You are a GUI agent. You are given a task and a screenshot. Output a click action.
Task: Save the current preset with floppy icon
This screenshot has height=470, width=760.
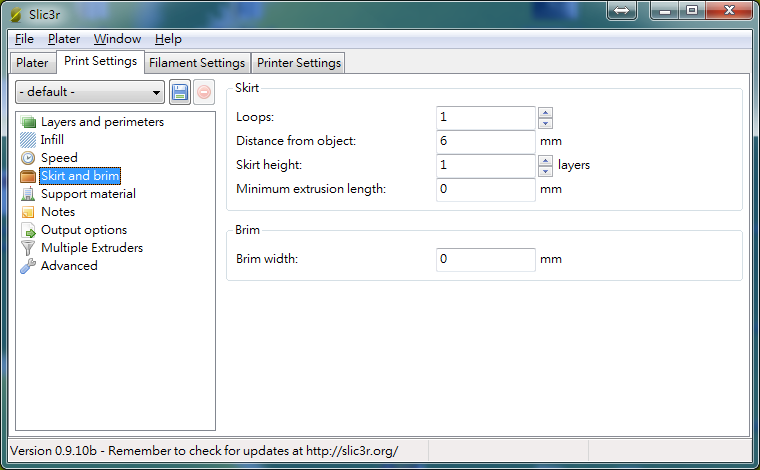180,92
